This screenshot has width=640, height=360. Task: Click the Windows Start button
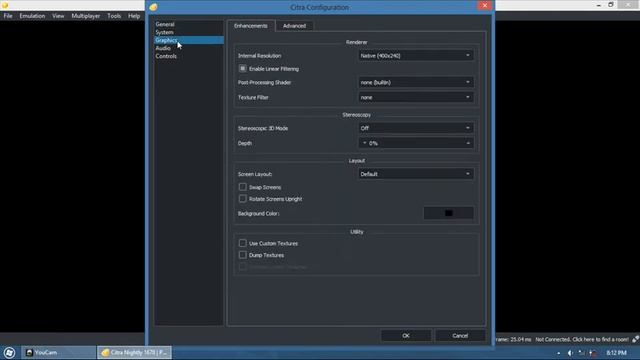point(9,352)
